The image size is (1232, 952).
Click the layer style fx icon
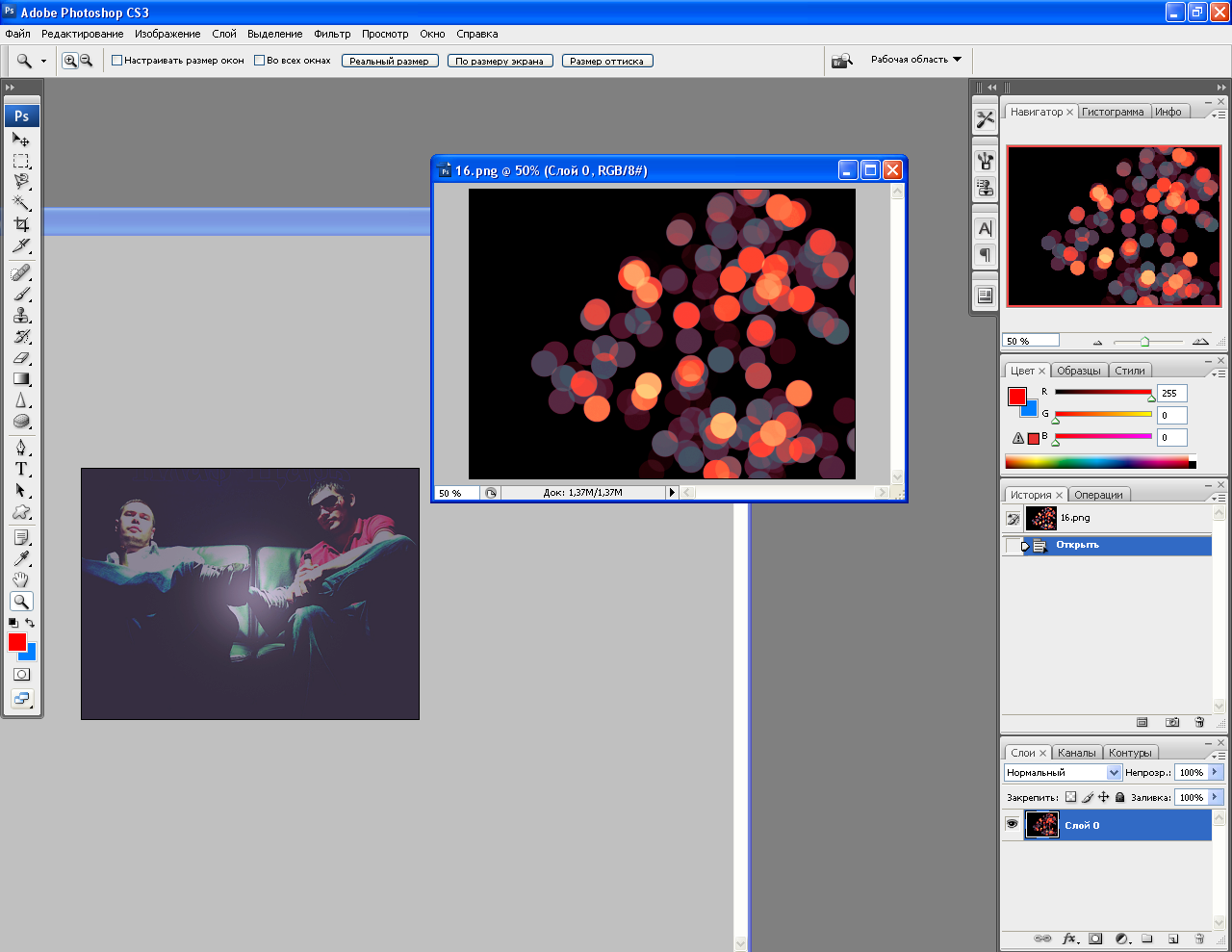1068,939
